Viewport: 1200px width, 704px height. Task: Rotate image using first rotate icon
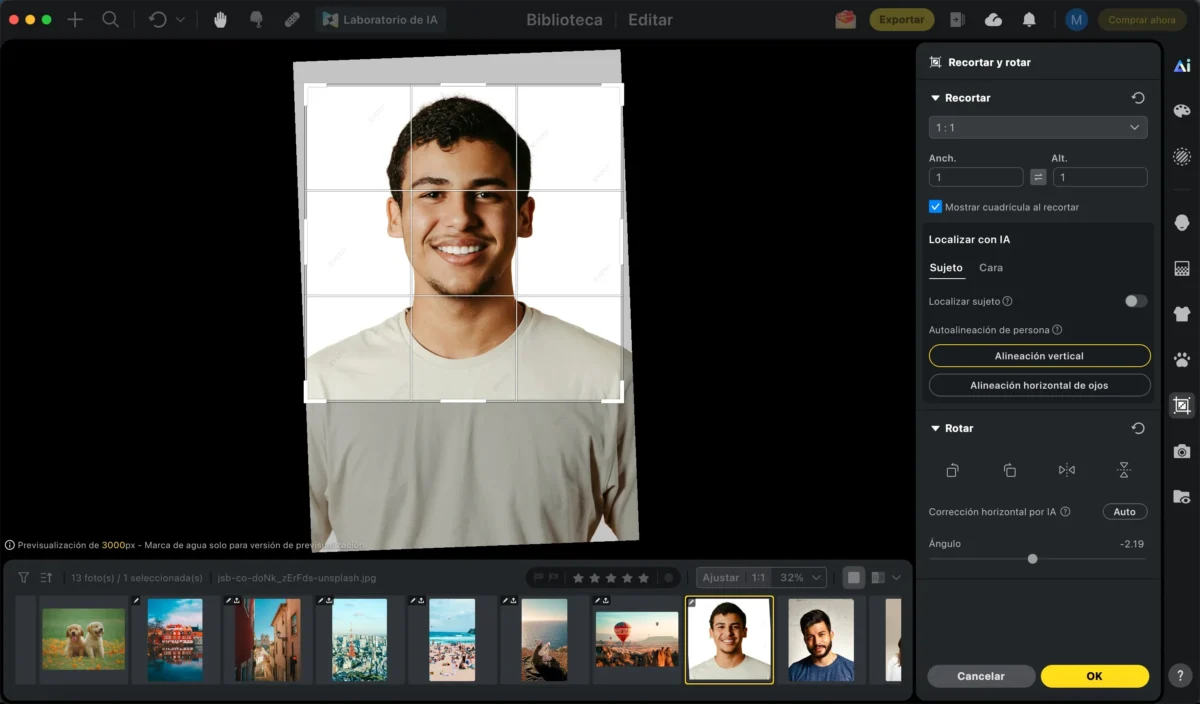[953, 470]
